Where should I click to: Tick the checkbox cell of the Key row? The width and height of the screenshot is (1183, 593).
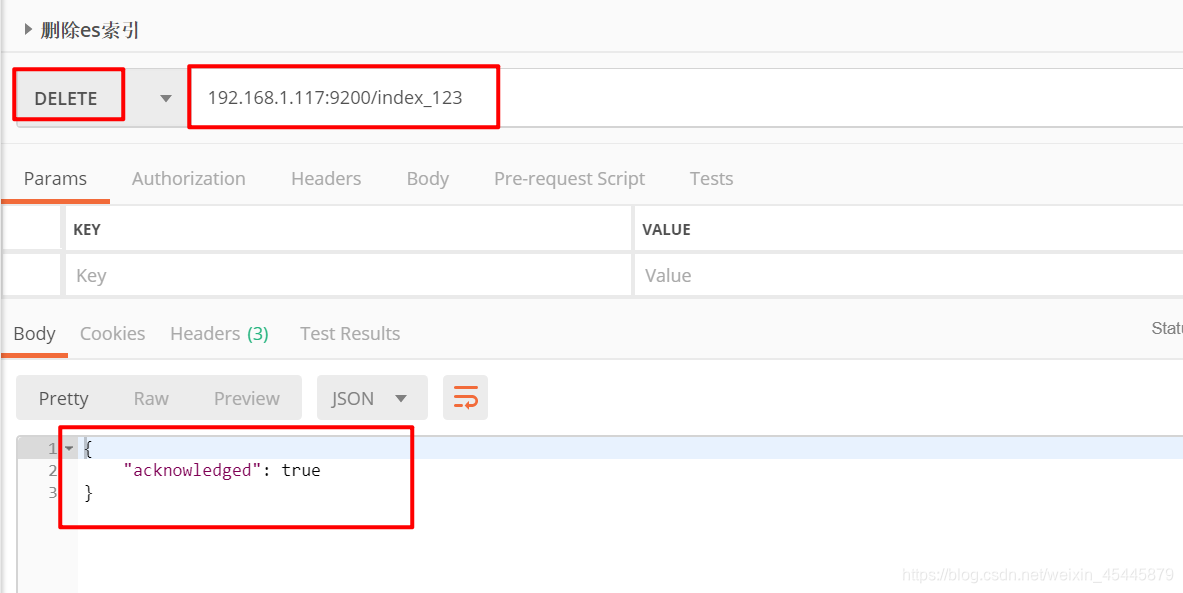point(31,275)
